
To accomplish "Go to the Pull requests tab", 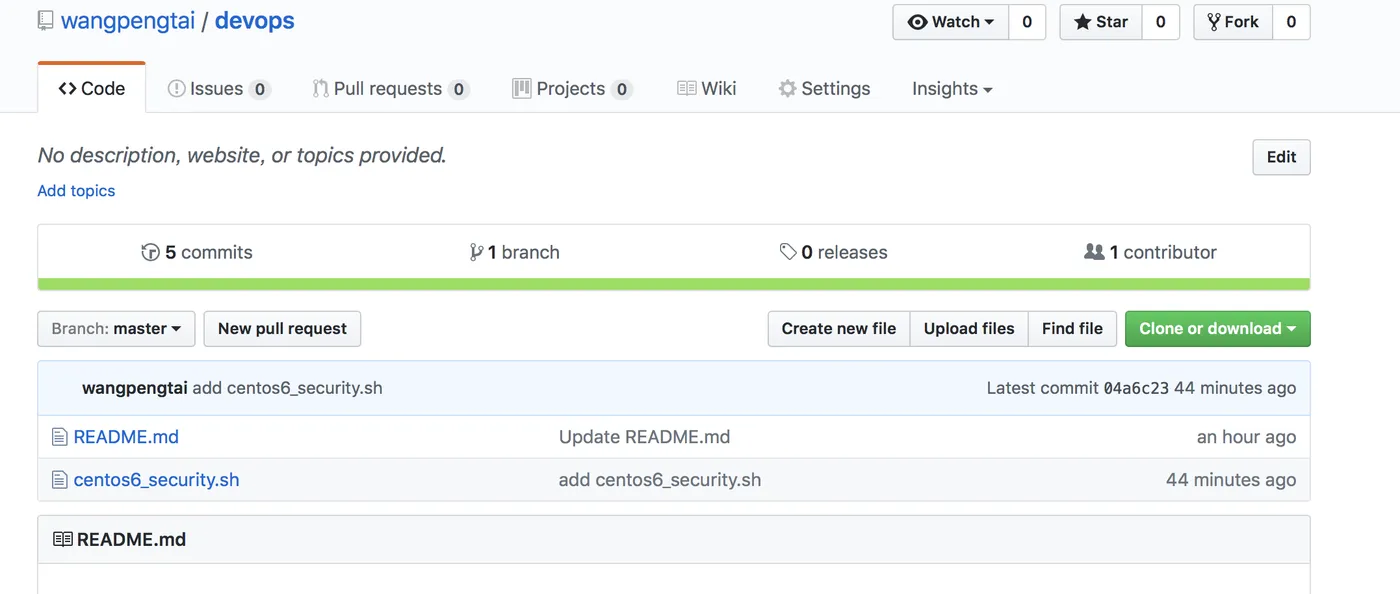I will [391, 89].
